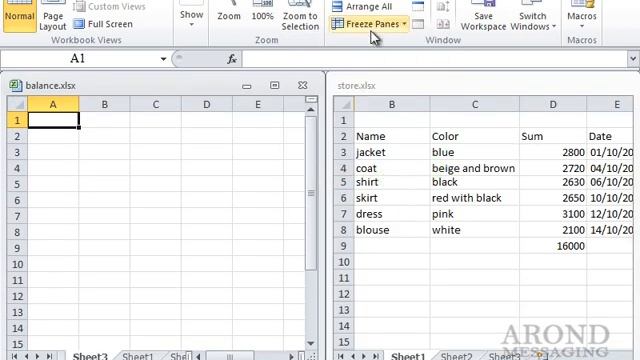Switch to Page Layout view
Image resolution: width=640 pixels, height=360 pixels.
tap(53, 16)
